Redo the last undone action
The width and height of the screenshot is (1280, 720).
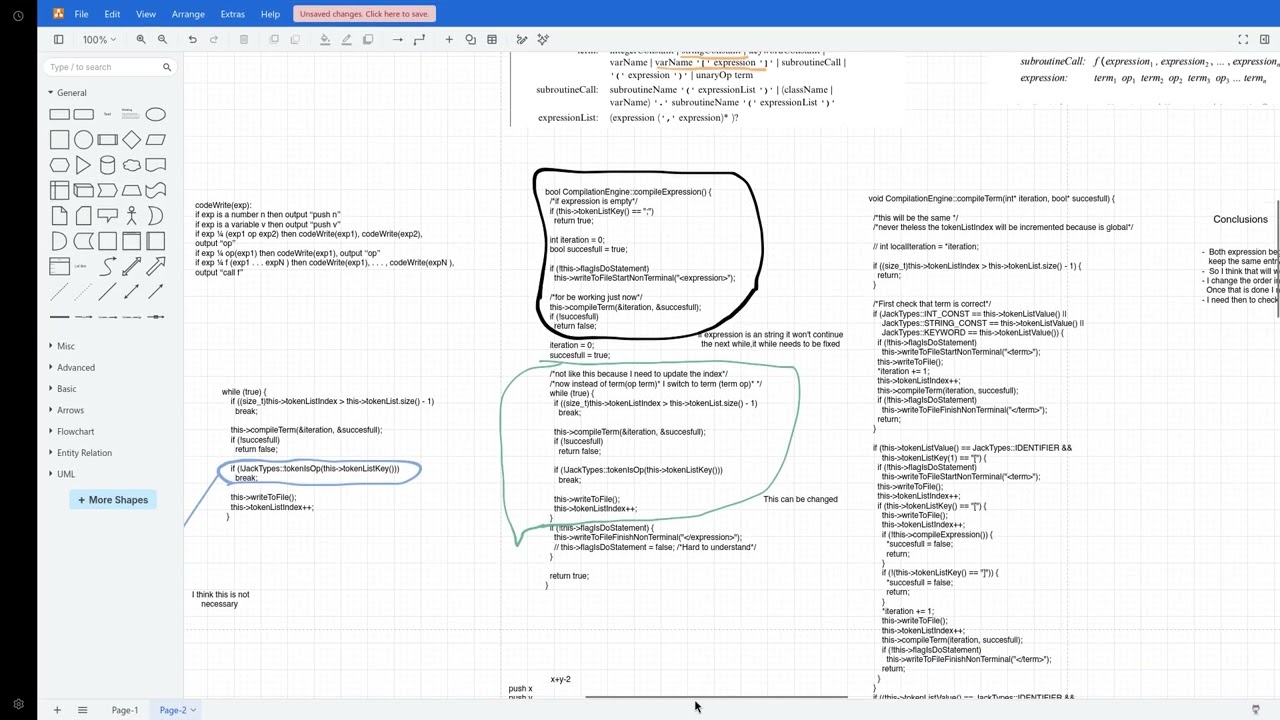(x=214, y=39)
